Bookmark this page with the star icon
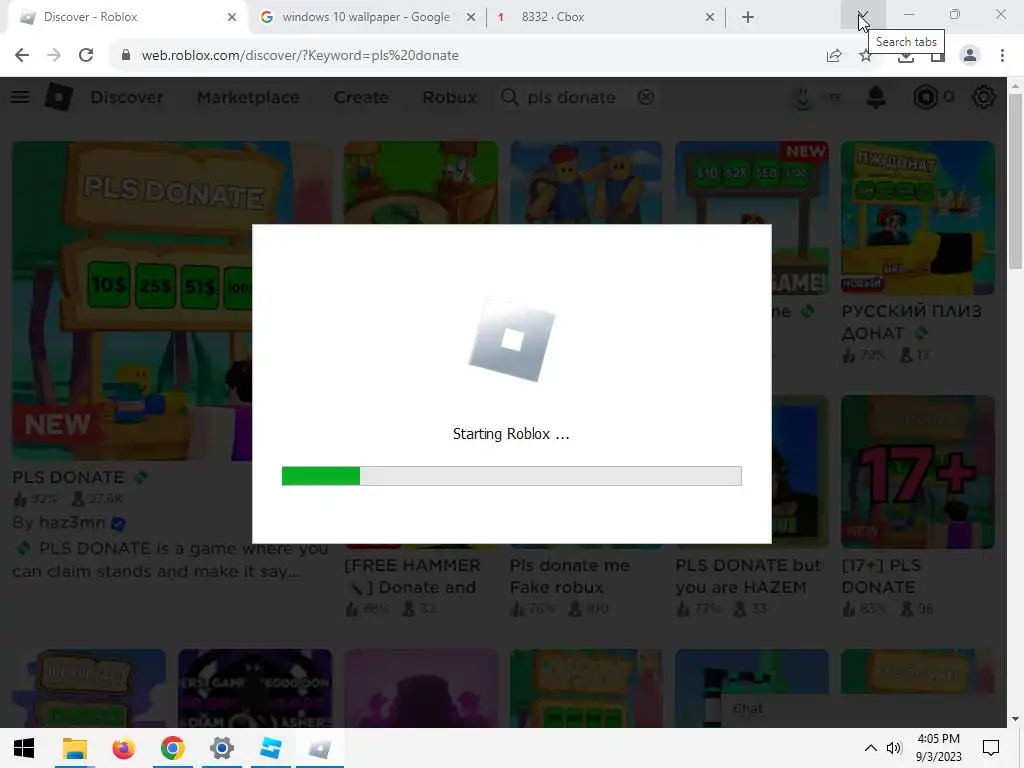This screenshot has height=768, width=1024. pyautogui.click(x=865, y=56)
